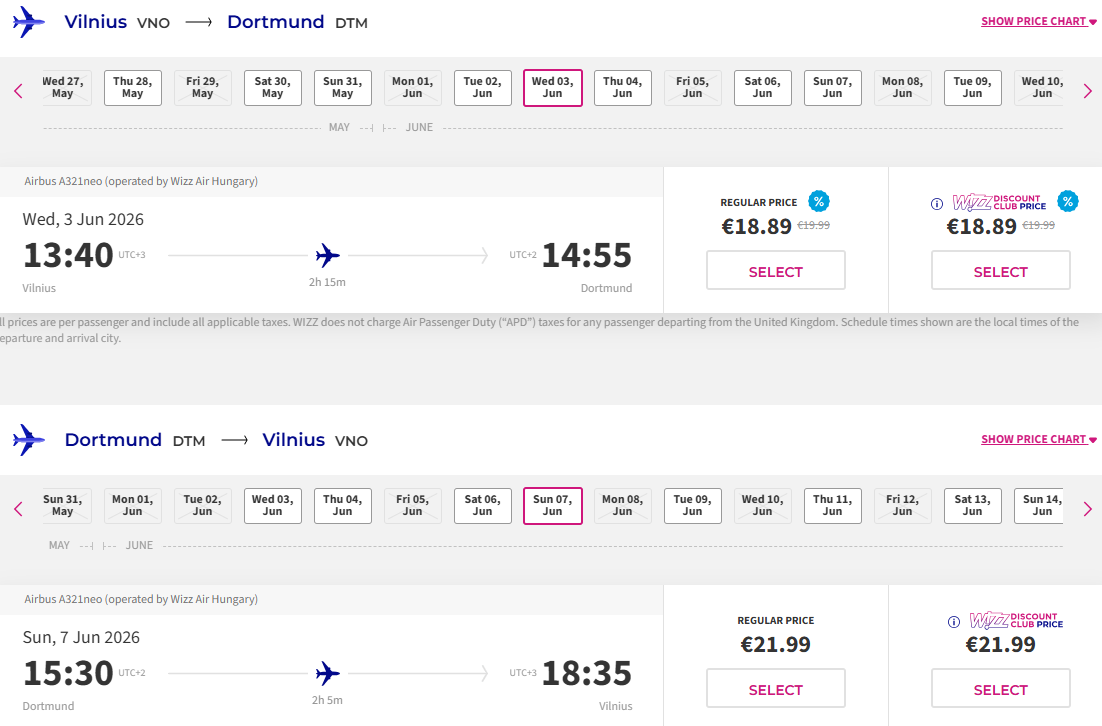Click next dates arrow for outbound flight
1102x726 pixels.
1087,91
